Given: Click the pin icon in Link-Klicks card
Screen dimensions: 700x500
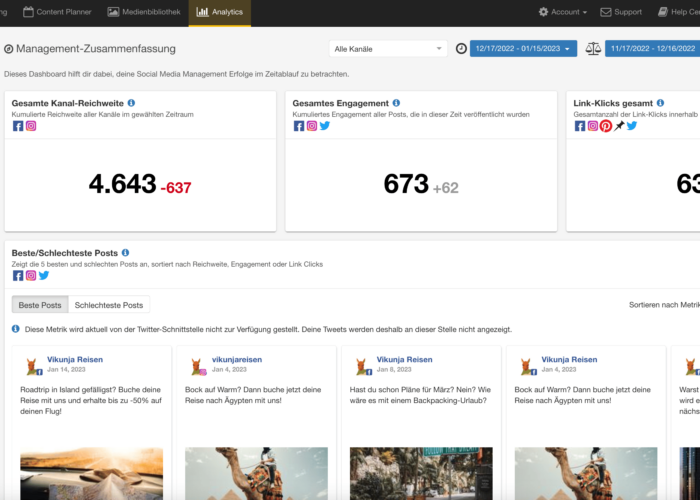Looking at the screenshot, I should pyautogui.click(x=619, y=126).
